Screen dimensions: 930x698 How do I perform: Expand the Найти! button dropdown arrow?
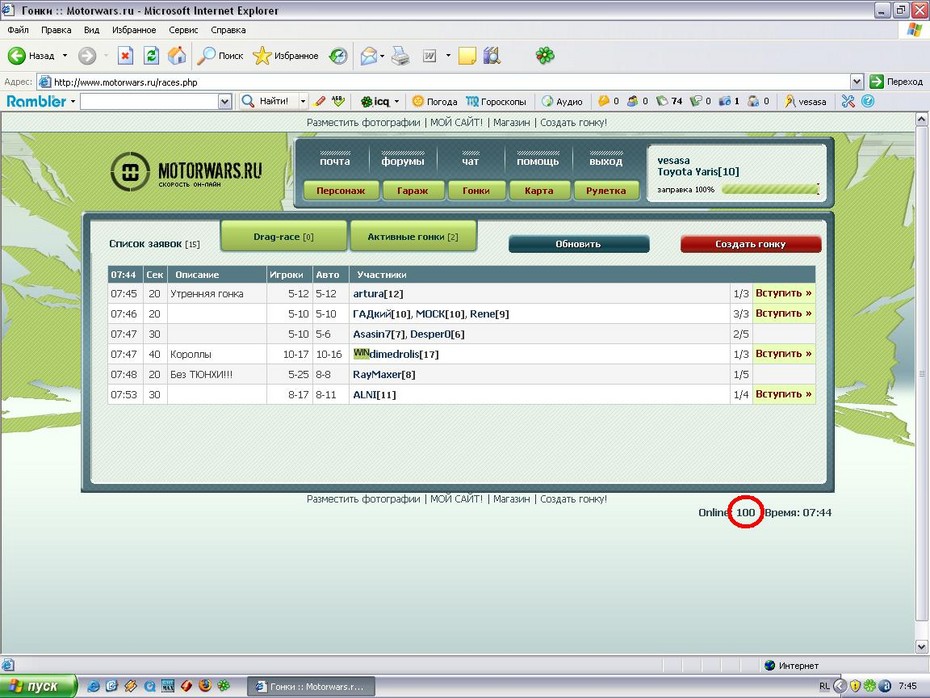coord(303,101)
